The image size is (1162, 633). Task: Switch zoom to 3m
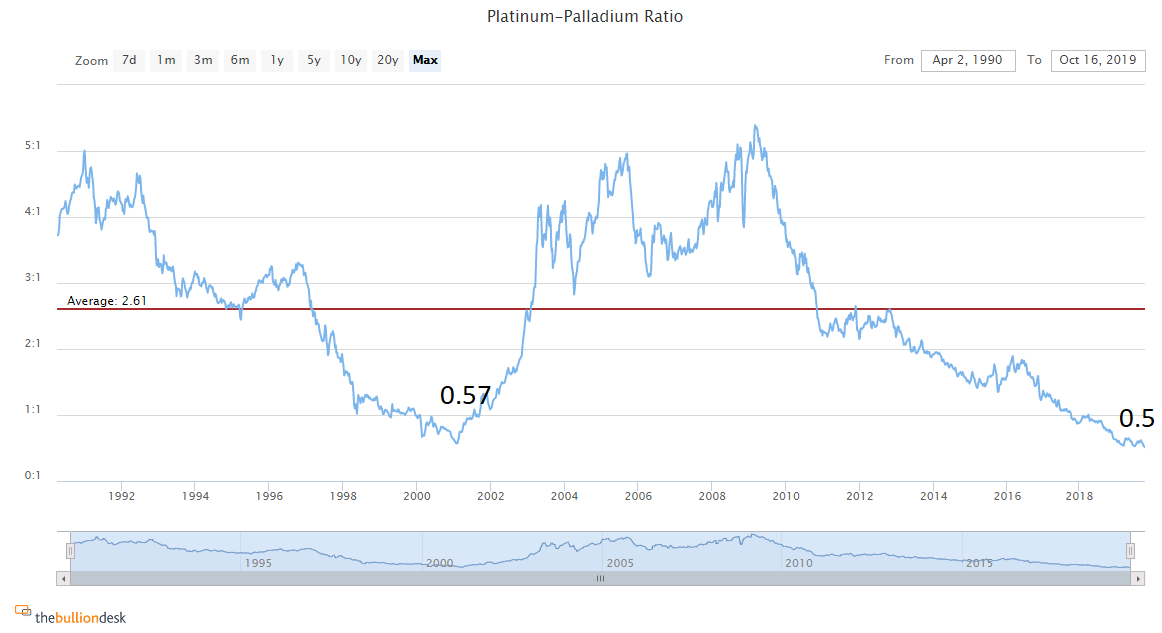click(x=203, y=60)
